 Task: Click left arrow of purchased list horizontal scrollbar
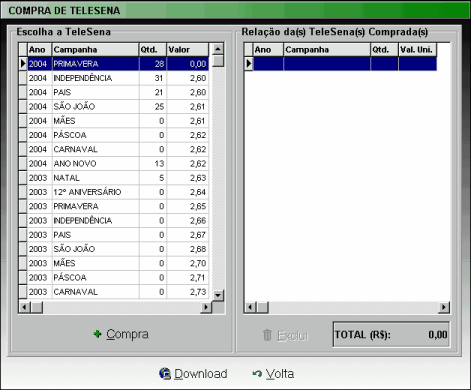(x=250, y=307)
